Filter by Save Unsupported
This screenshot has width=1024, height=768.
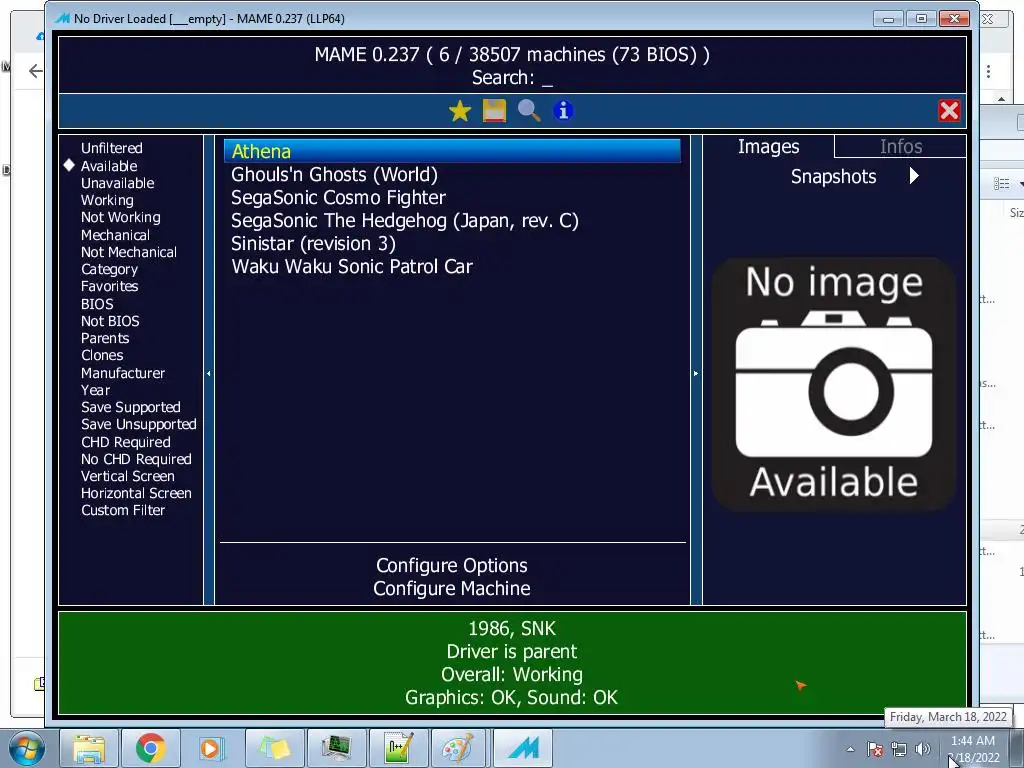pos(138,424)
